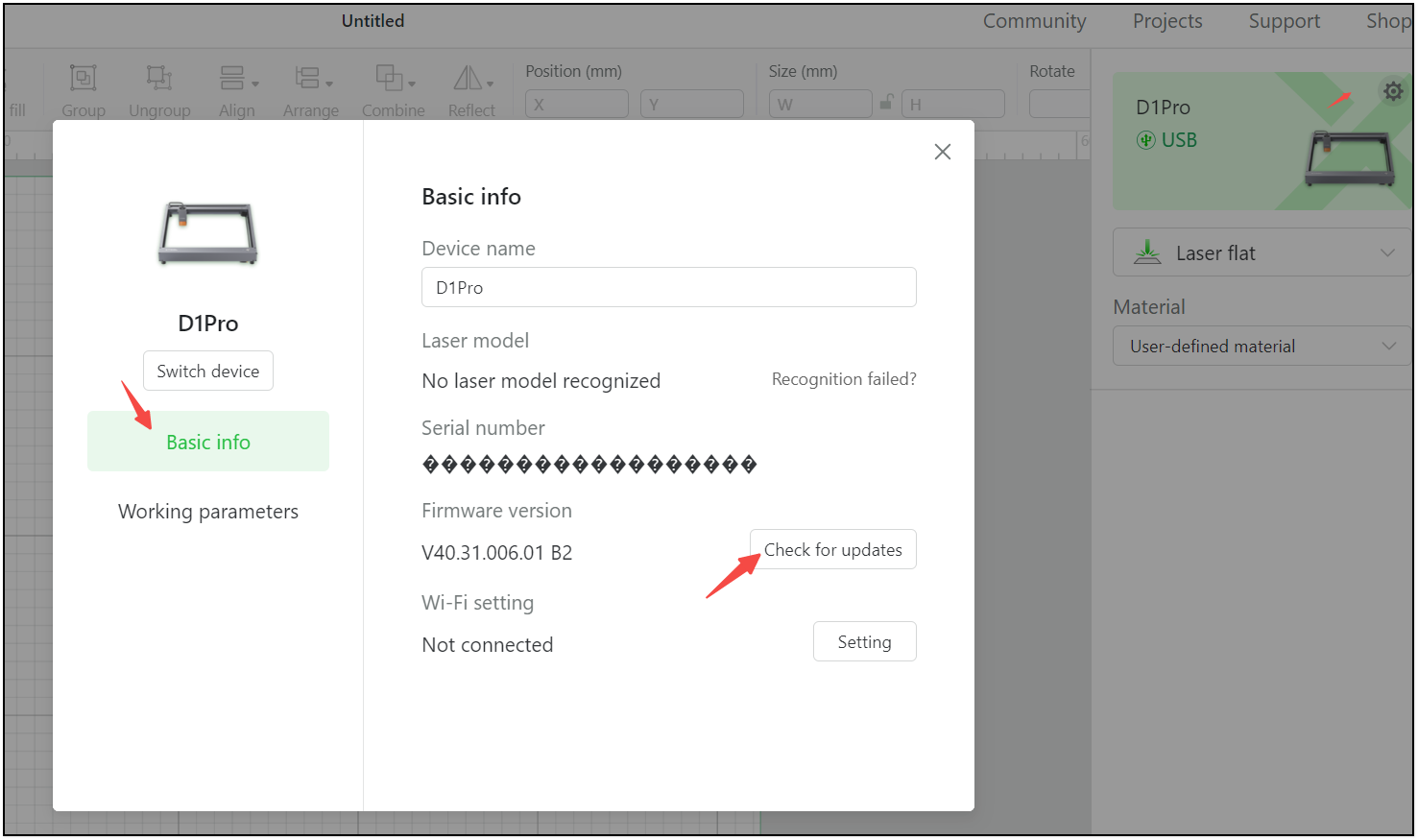Click the Recognition failed? link
Image resolution: width=1418 pixels, height=840 pixels.
click(844, 379)
